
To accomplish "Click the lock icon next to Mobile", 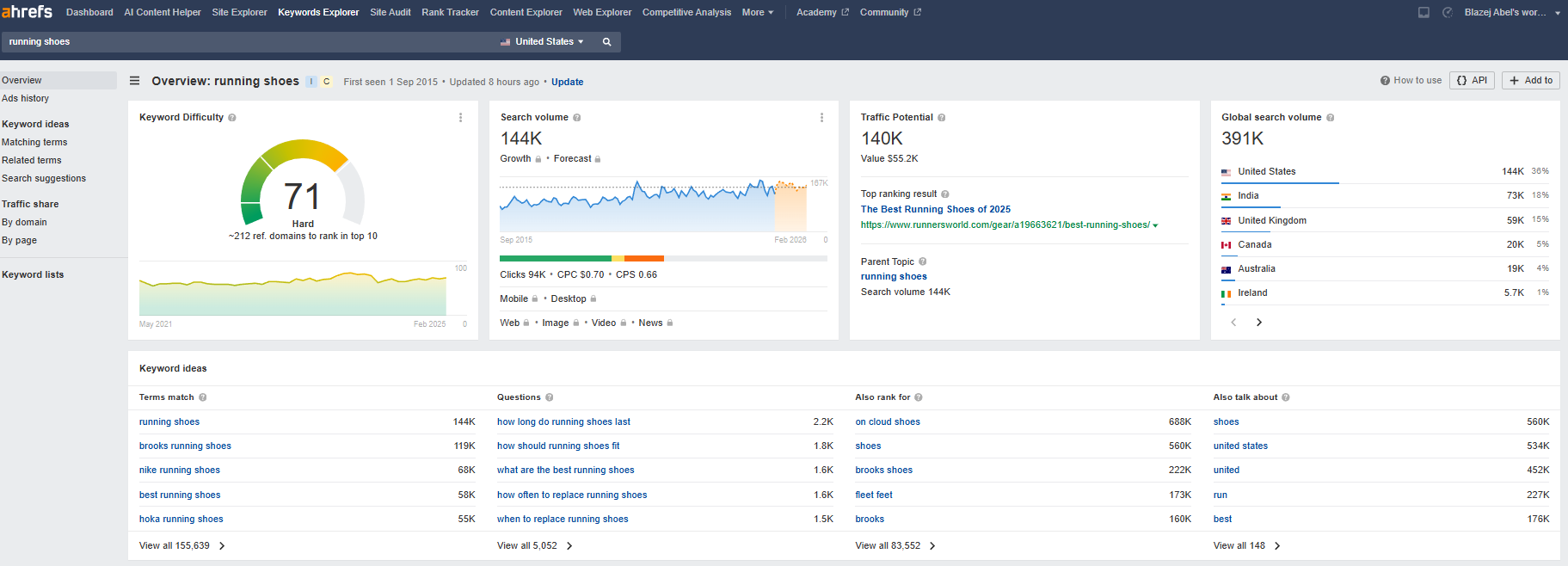I will tap(535, 299).
